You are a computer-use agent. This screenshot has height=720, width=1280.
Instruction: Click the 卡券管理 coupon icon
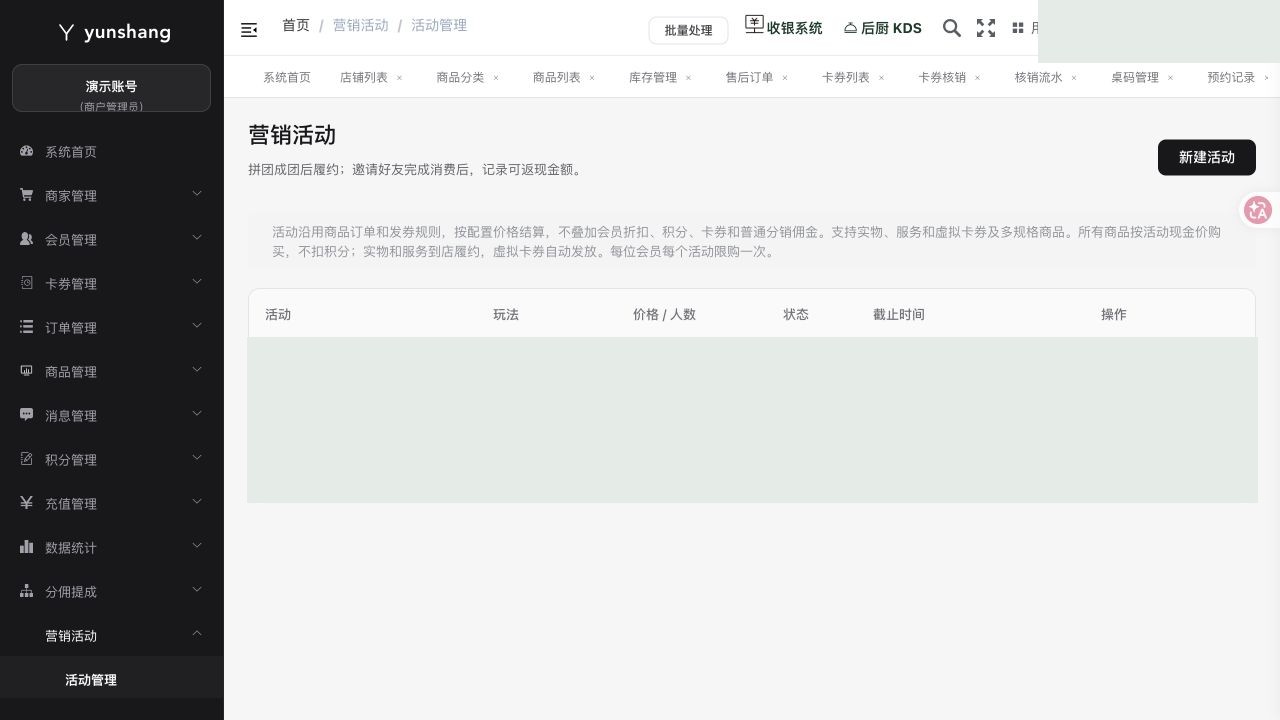[27, 282]
